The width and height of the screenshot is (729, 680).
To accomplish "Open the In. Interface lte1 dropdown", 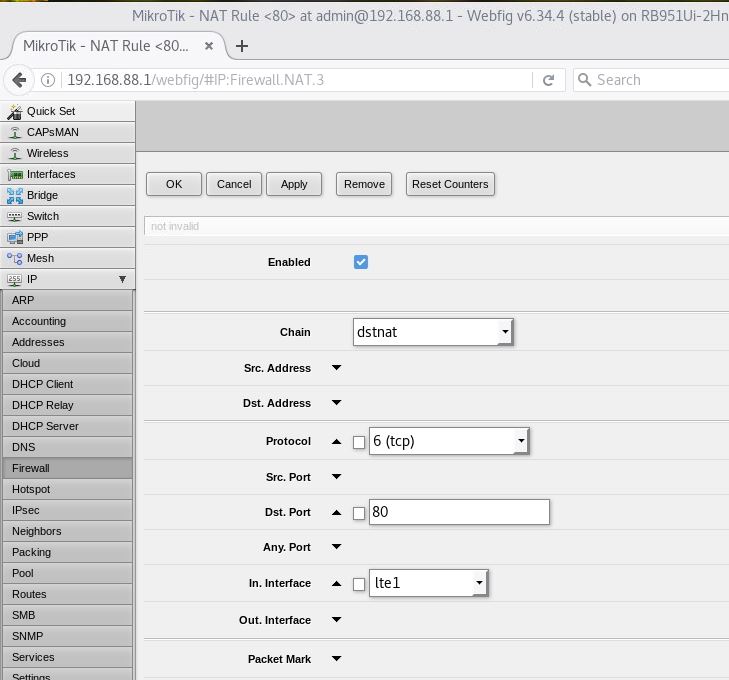I will (428, 583).
